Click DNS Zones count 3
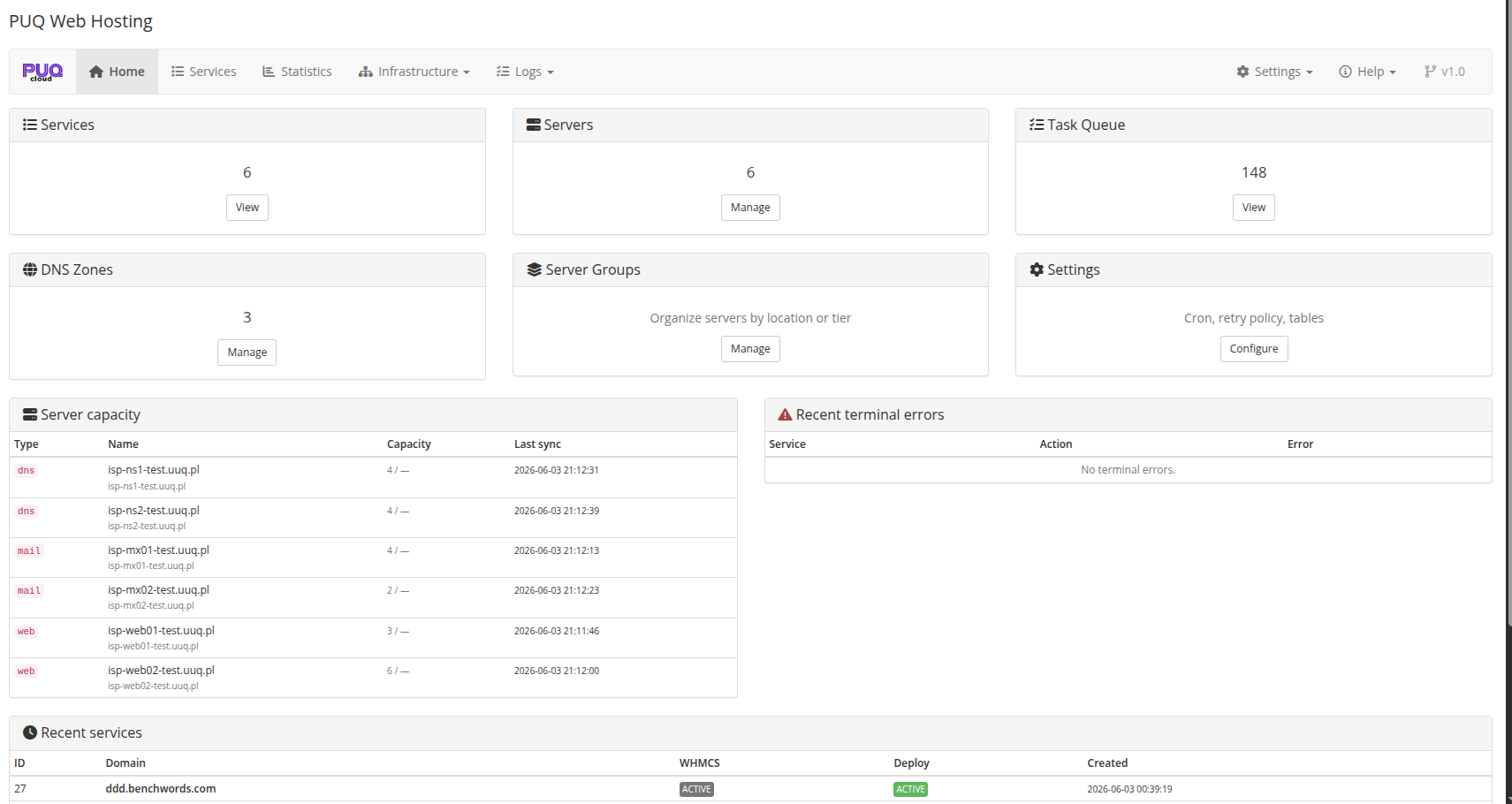The width and height of the screenshot is (1512, 804). [x=247, y=317]
